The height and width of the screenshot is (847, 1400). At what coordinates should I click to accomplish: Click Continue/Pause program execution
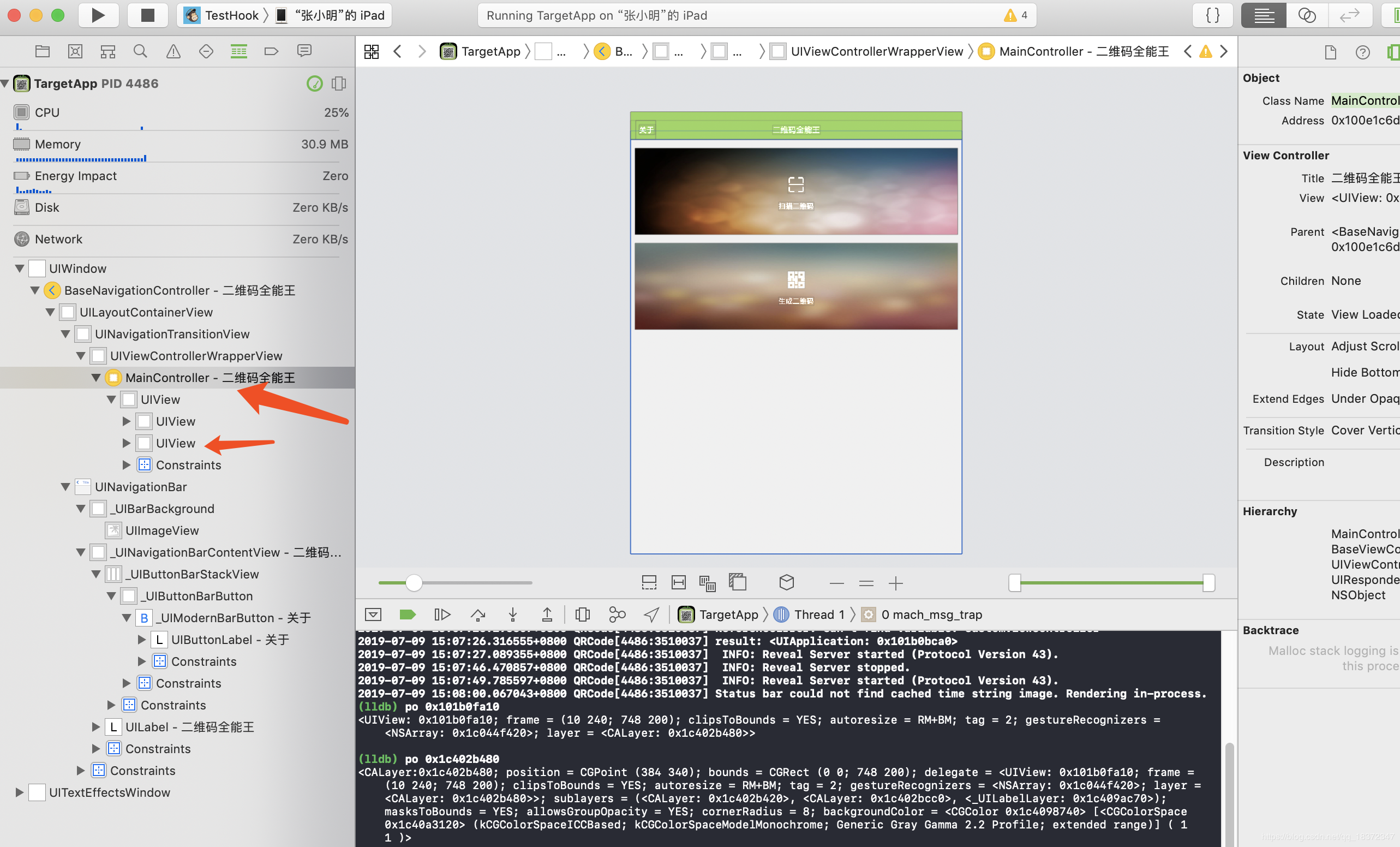click(442, 615)
